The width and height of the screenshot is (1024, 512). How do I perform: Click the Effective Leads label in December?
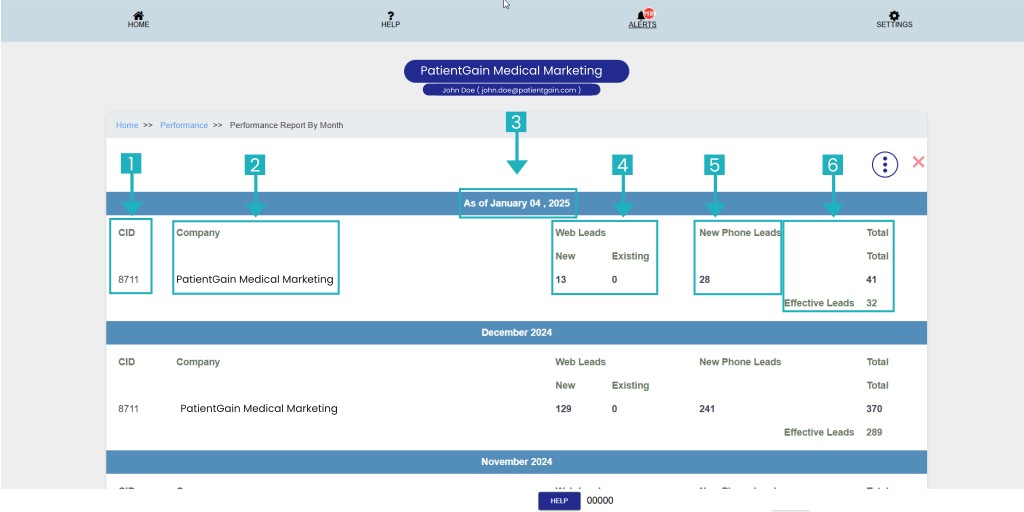pos(819,433)
